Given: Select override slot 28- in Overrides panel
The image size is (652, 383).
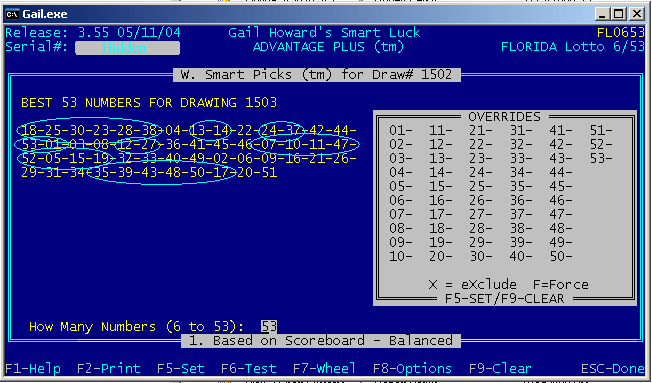Looking at the screenshot, I should (481, 228).
